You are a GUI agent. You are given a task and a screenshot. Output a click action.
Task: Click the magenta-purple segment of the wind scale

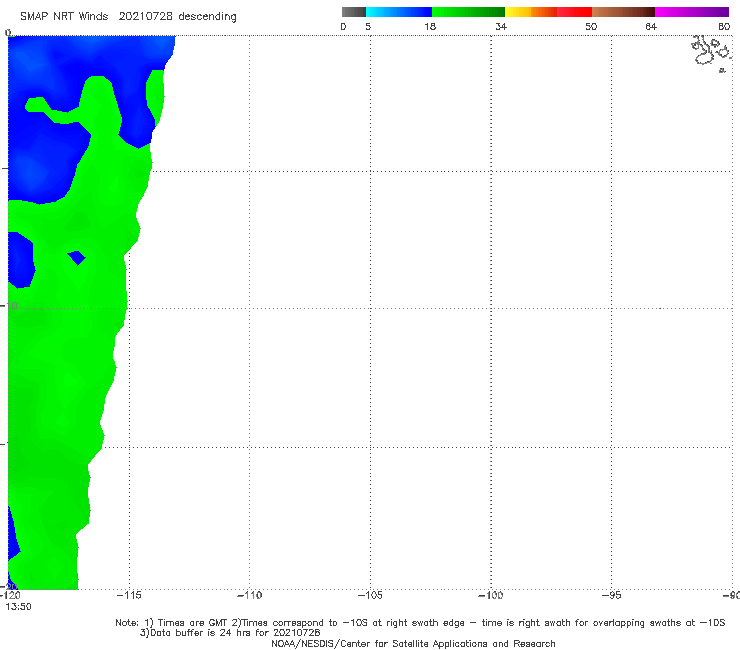point(692,12)
